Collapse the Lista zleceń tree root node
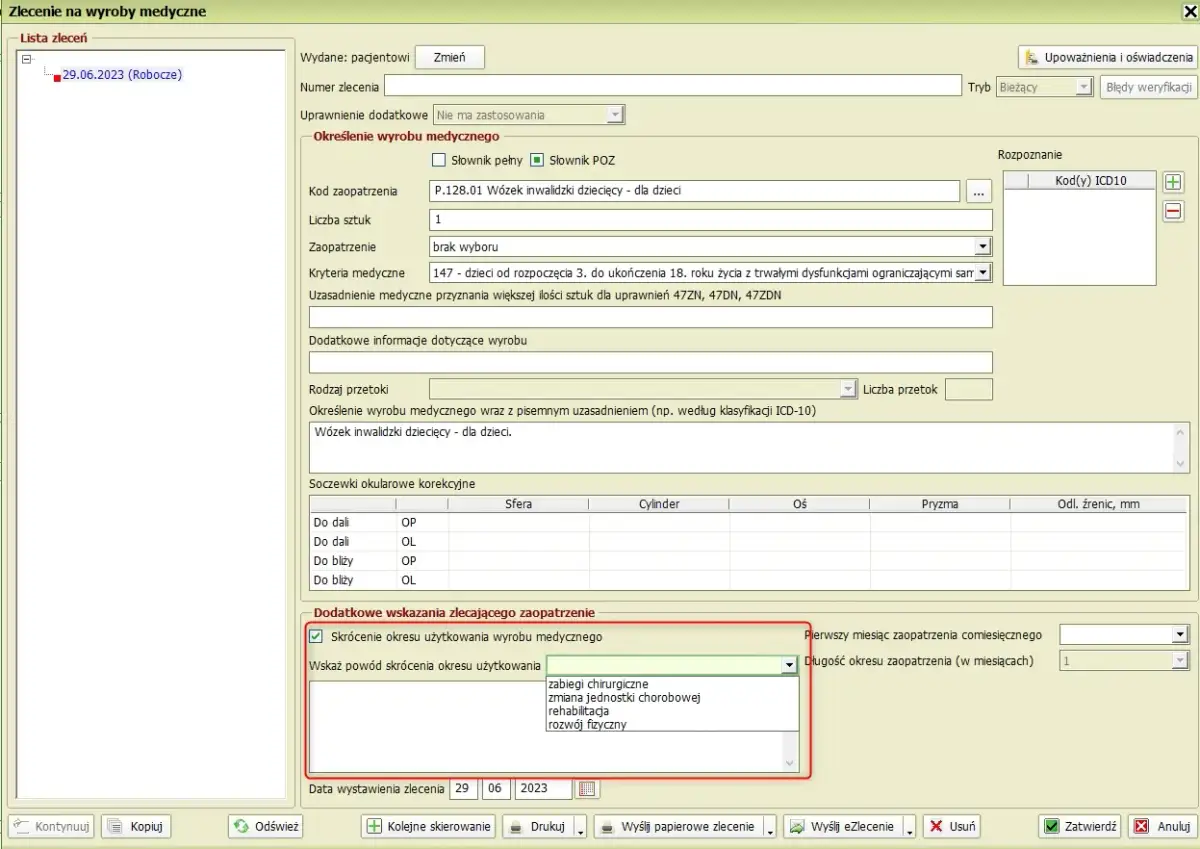The image size is (1200, 849). pyautogui.click(x=27, y=59)
